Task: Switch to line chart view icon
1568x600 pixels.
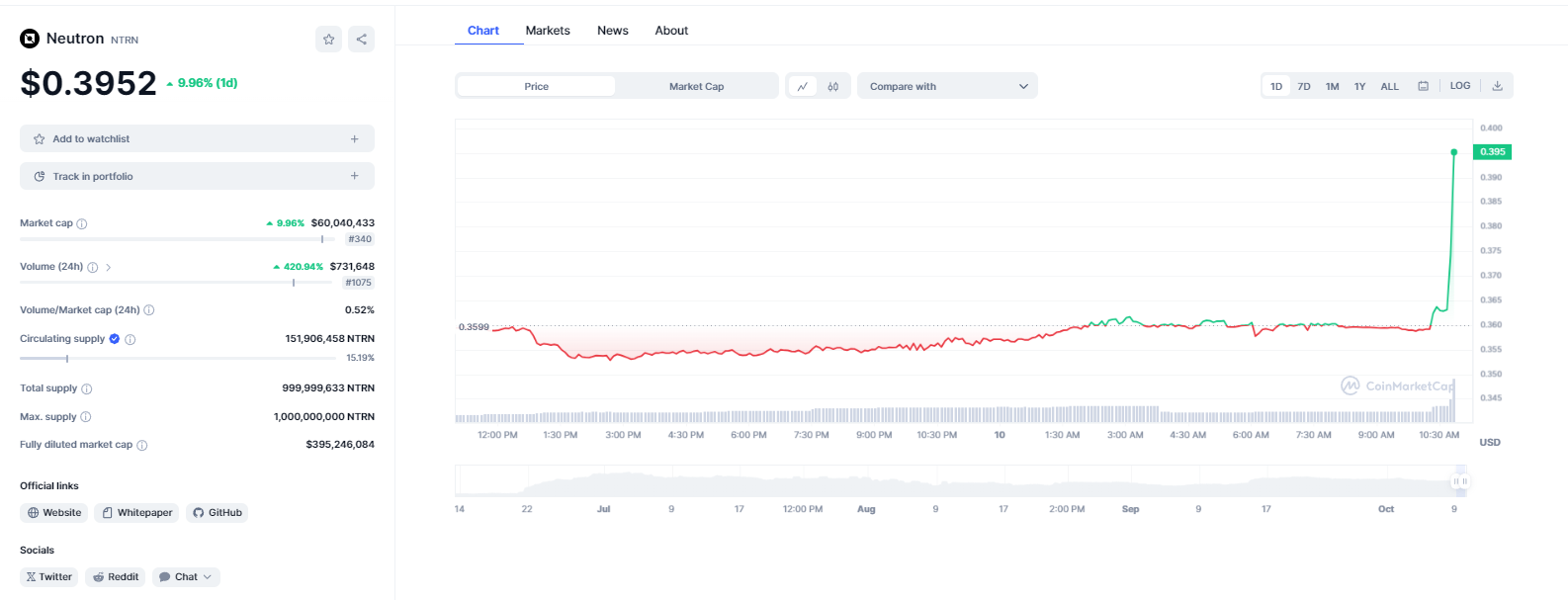Action: (803, 87)
